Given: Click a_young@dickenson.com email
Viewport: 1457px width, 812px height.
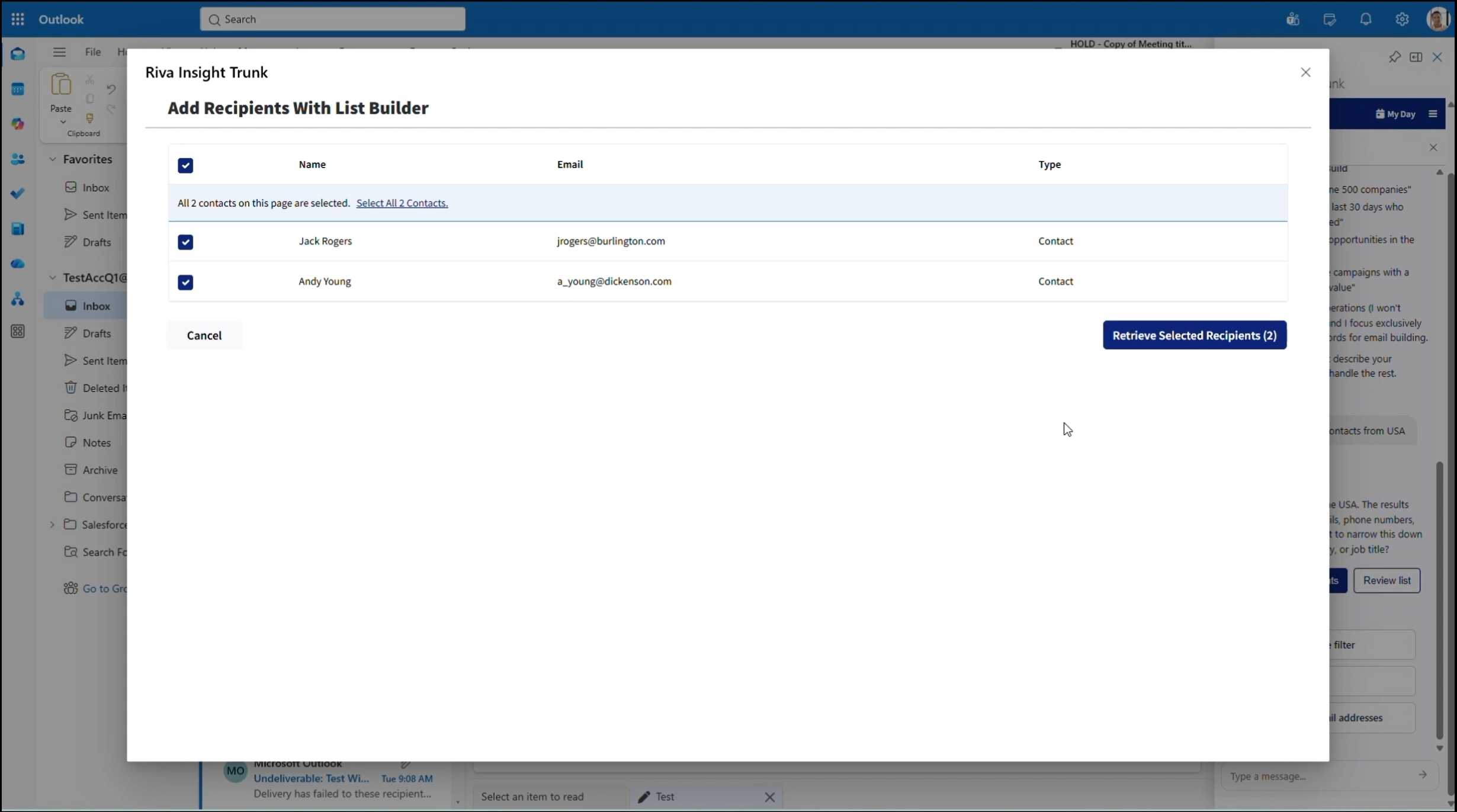Looking at the screenshot, I should click(614, 281).
